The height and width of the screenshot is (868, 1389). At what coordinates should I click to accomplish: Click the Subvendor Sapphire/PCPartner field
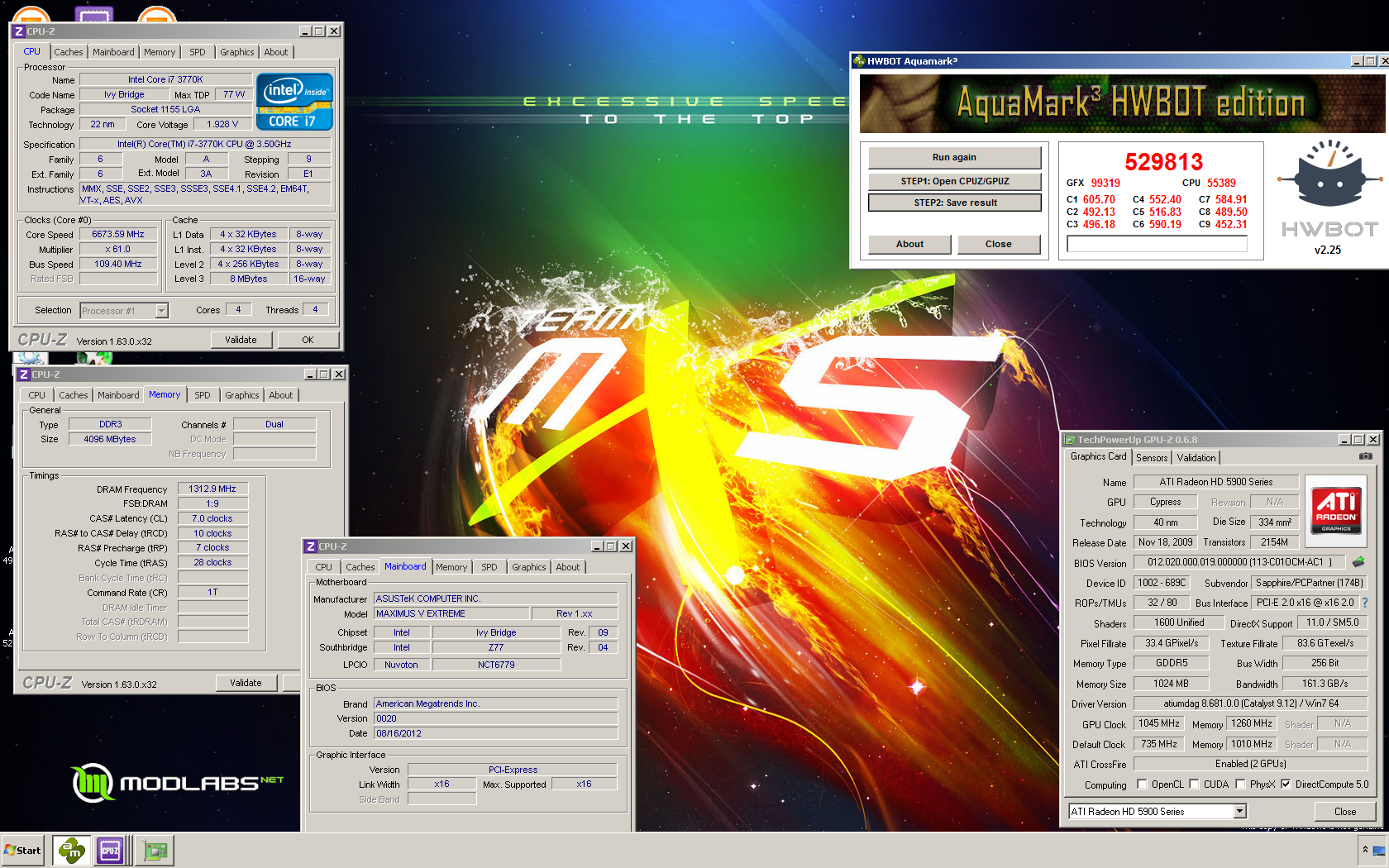[x=1309, y=583]
